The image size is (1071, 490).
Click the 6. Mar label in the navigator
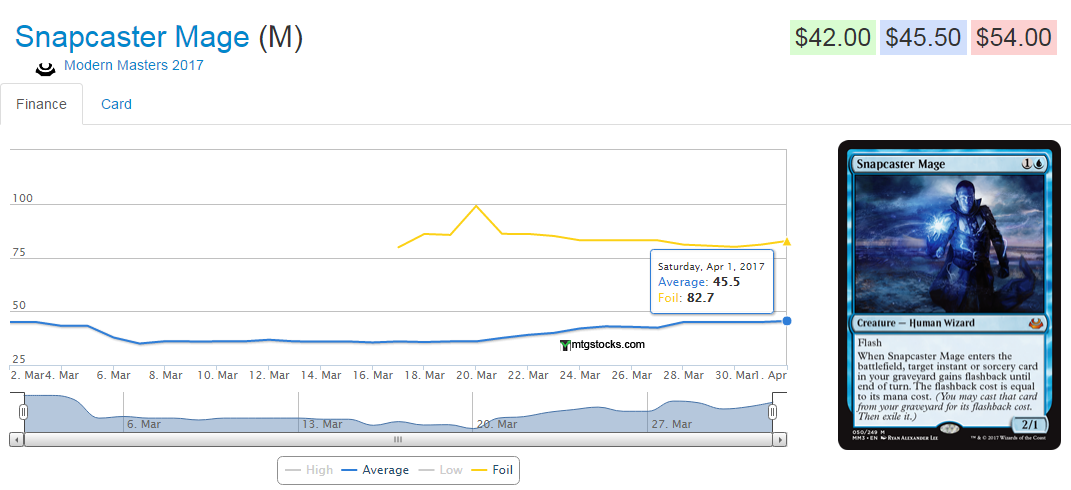point(144,424)
